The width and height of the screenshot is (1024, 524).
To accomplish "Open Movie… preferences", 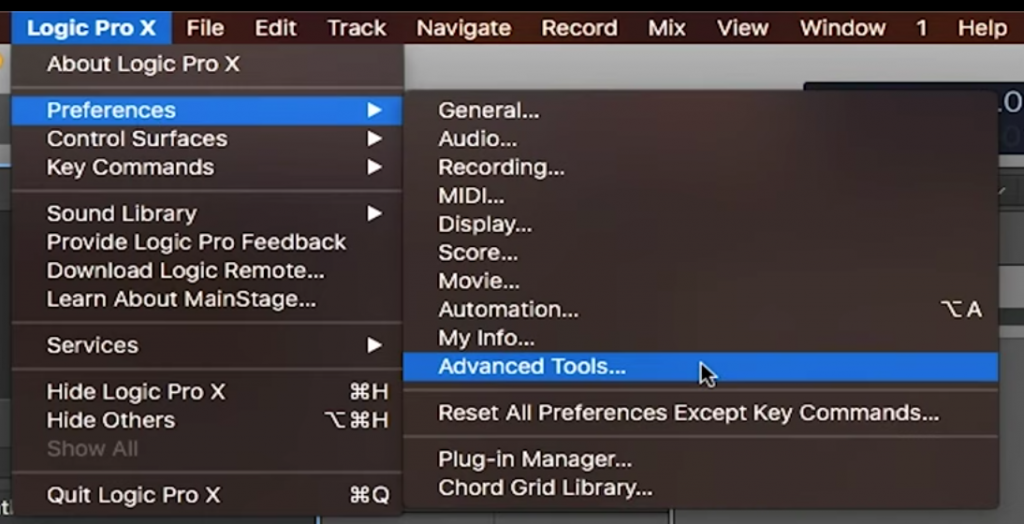I will (701, 281).
